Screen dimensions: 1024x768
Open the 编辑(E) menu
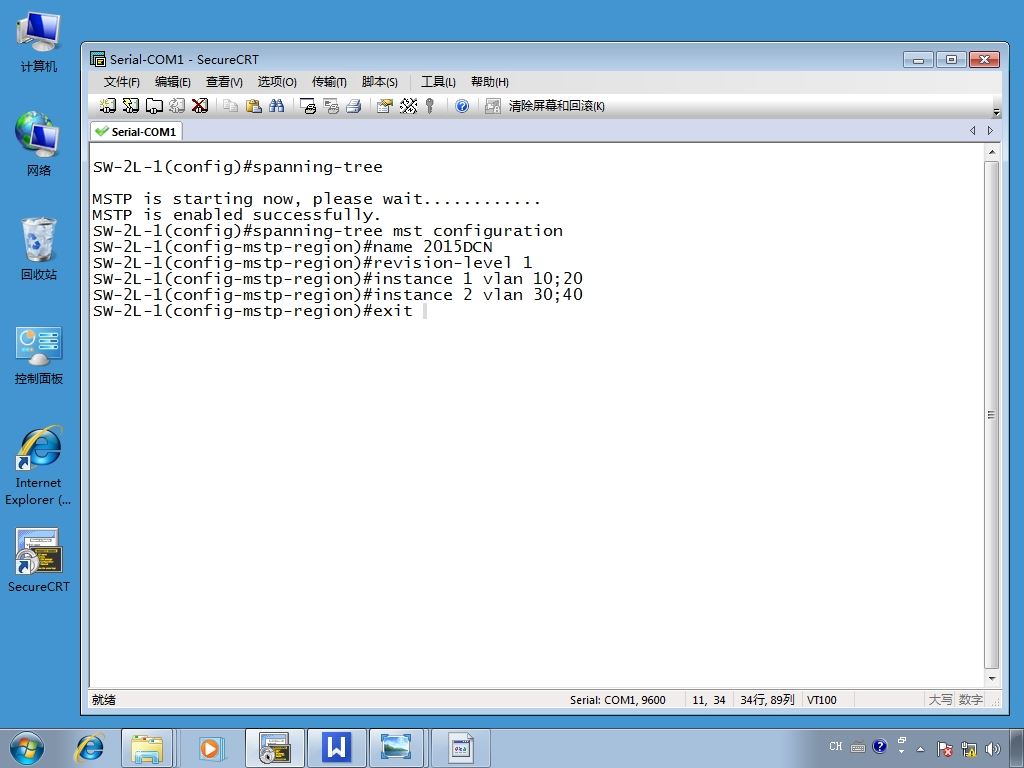coord(172,82)
